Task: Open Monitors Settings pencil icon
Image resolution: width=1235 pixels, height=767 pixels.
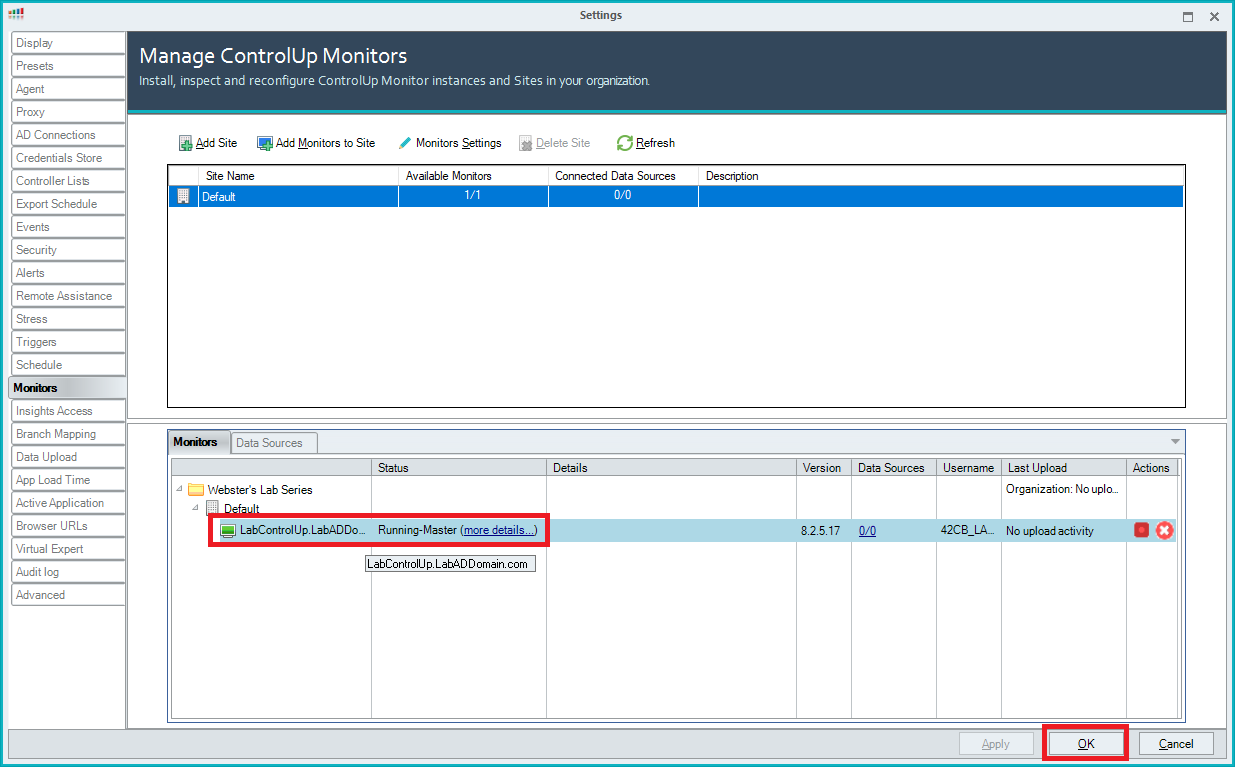Action: 405,143
